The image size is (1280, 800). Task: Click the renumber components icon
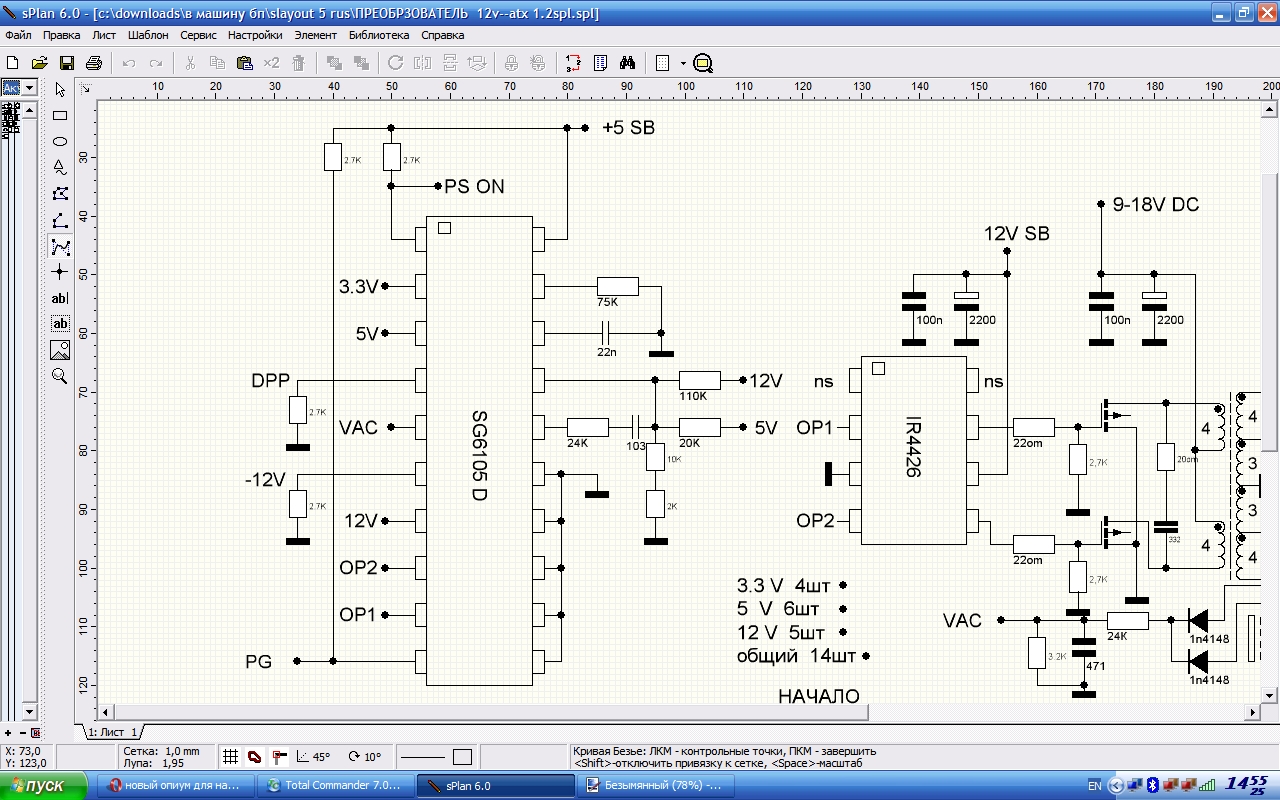point(573,63)
